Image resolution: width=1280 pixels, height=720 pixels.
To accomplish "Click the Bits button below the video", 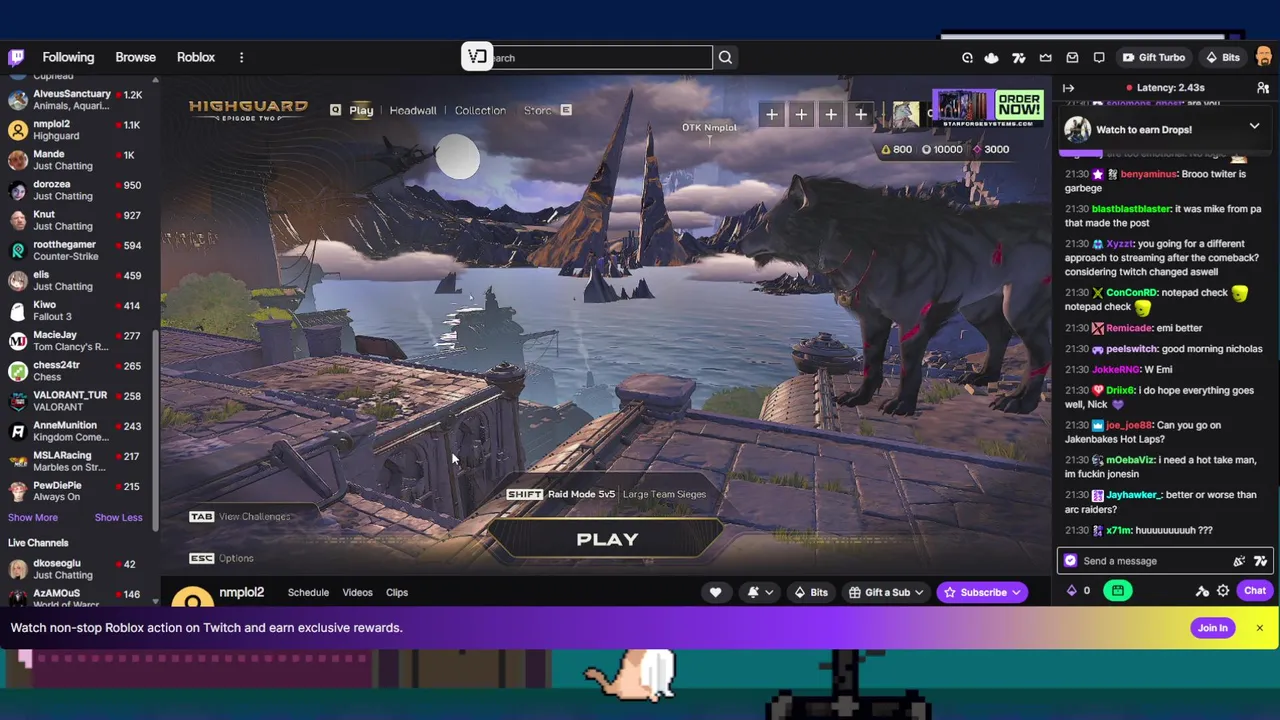I will (810, 592).
